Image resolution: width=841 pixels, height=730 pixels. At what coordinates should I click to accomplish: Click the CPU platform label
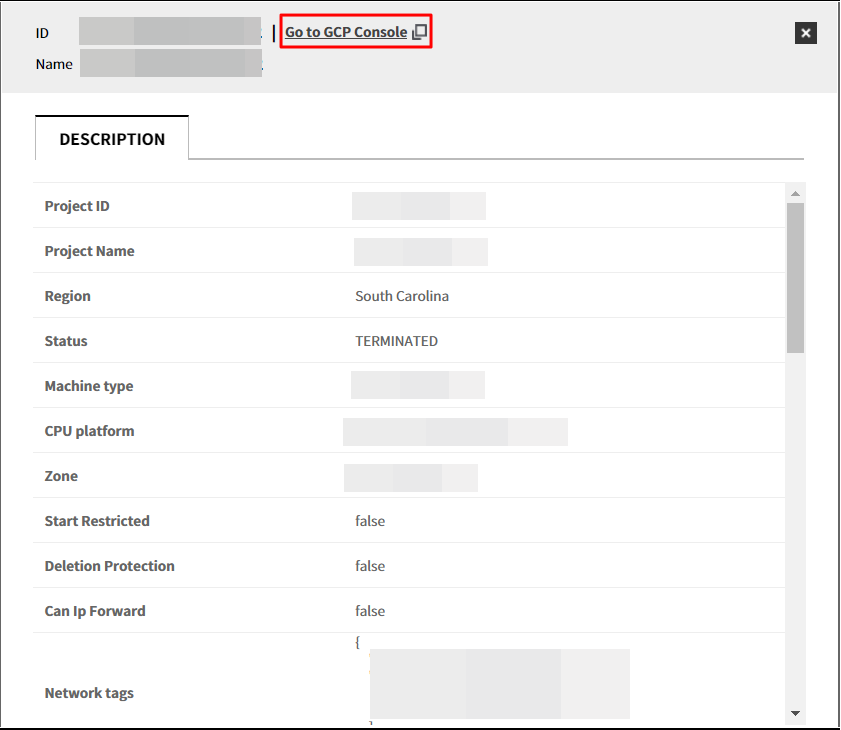pyautogui.click(x=89, y=431)
